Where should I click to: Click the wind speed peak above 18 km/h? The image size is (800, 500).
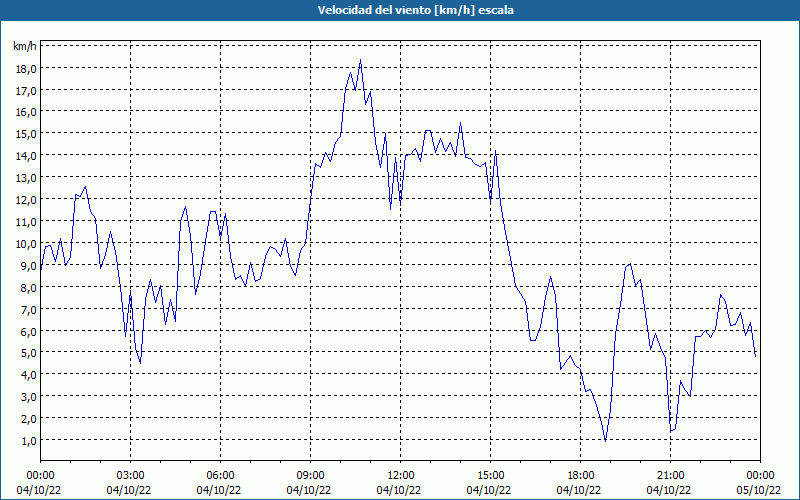[x=360, y=60]
